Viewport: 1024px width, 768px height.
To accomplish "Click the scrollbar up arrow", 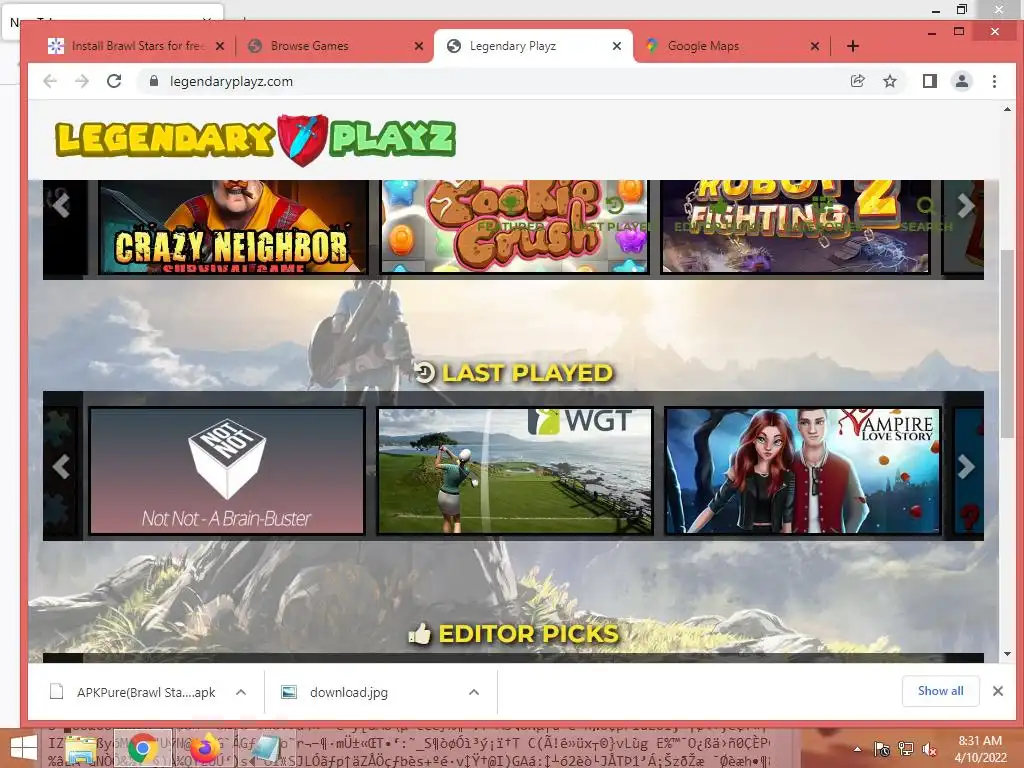I will (1006, 109).
